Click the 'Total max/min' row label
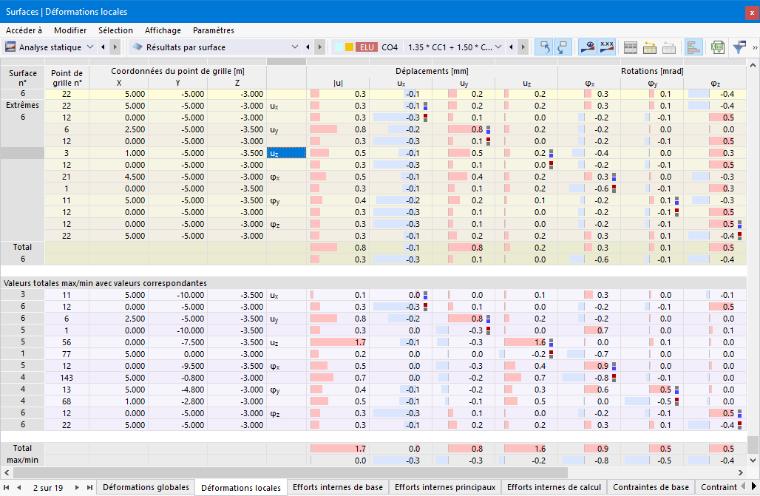This screenshot has width=760, height=496. (22, 454)
